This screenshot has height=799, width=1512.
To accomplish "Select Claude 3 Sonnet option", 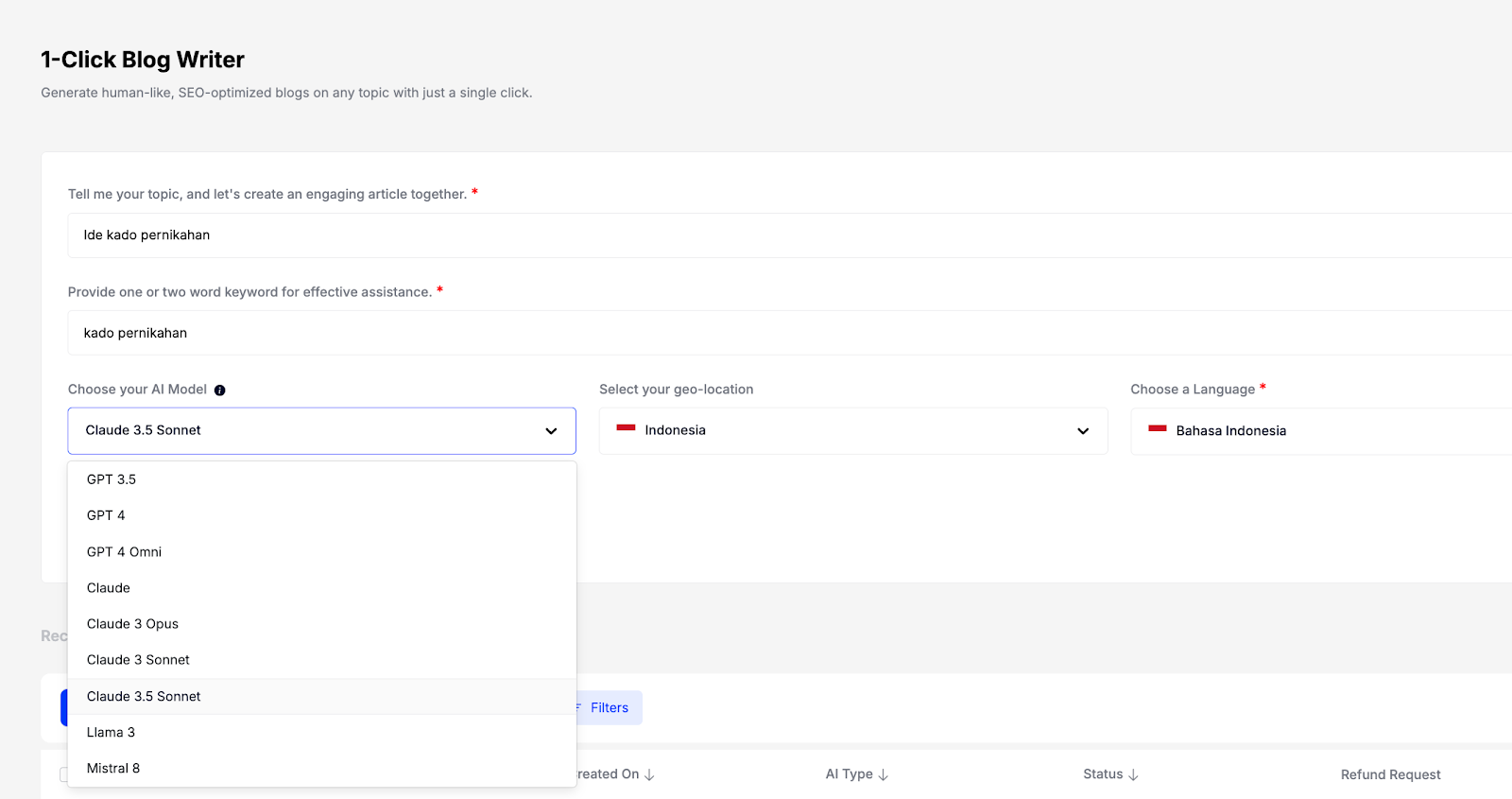I will [321, 660].
